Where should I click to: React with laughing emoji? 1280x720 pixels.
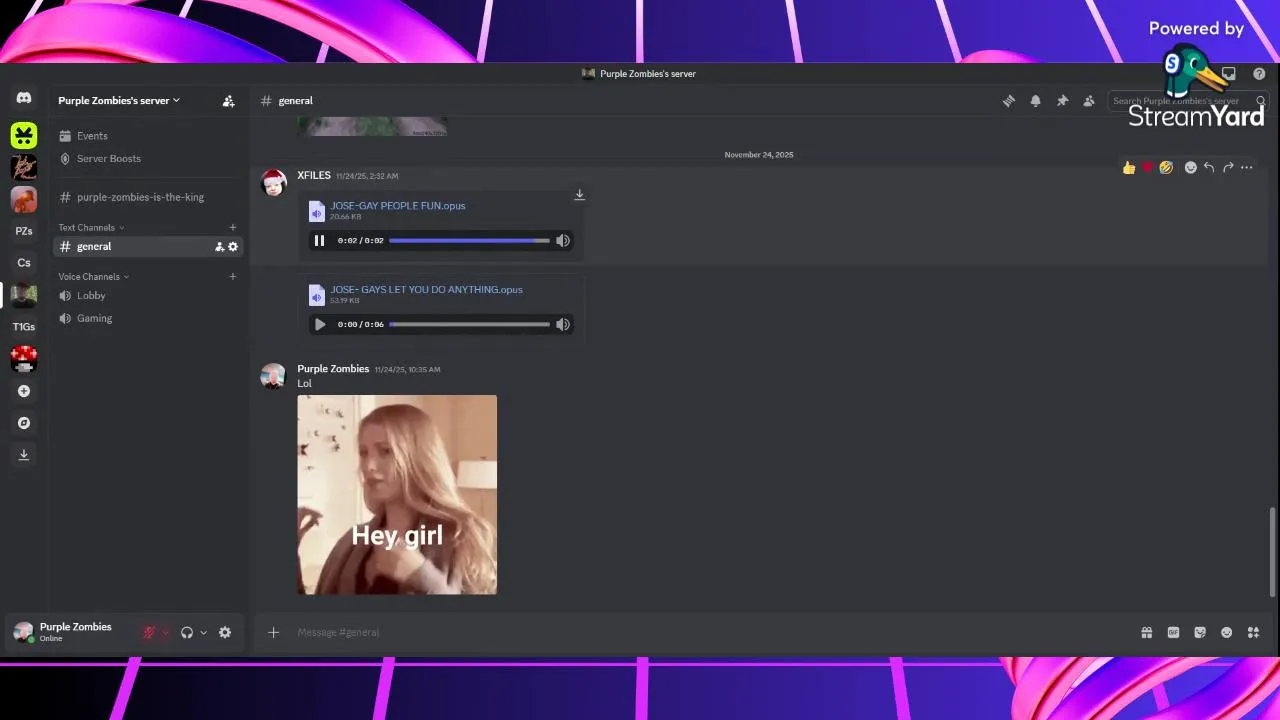tap(1166, 168)
